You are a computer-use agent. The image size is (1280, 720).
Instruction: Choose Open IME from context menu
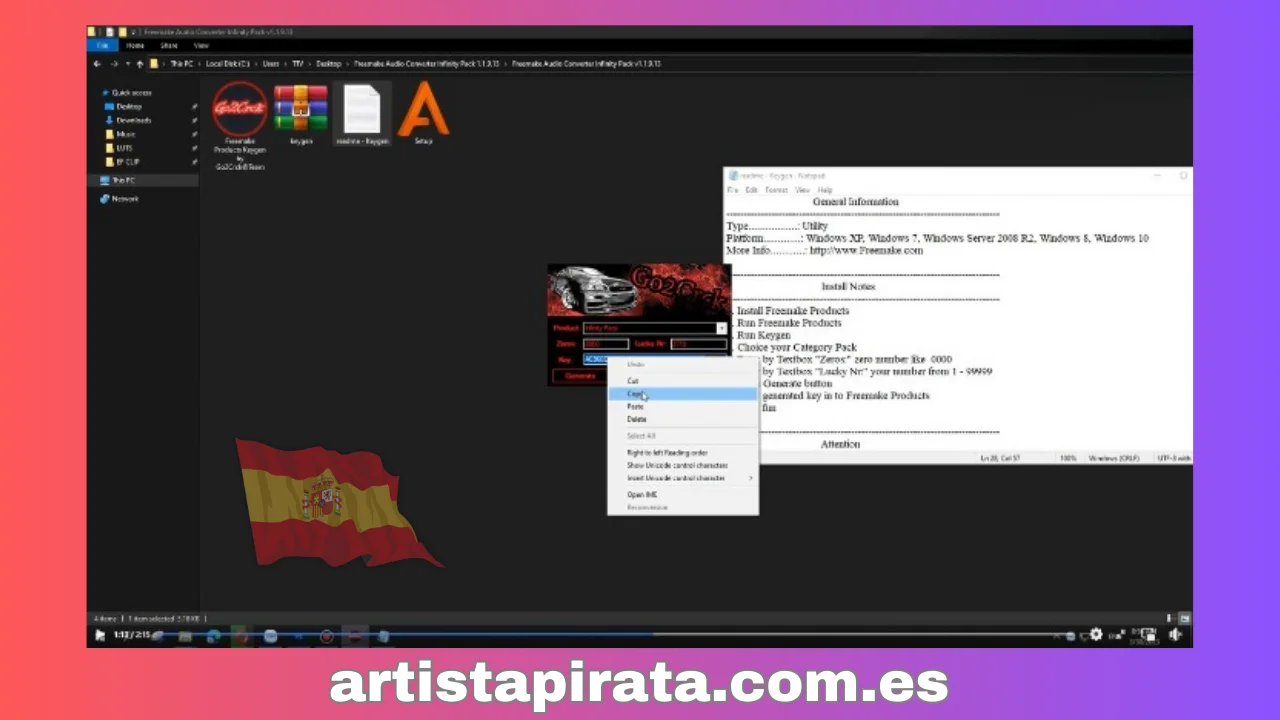pyautogui.click(x=642, y=495)
